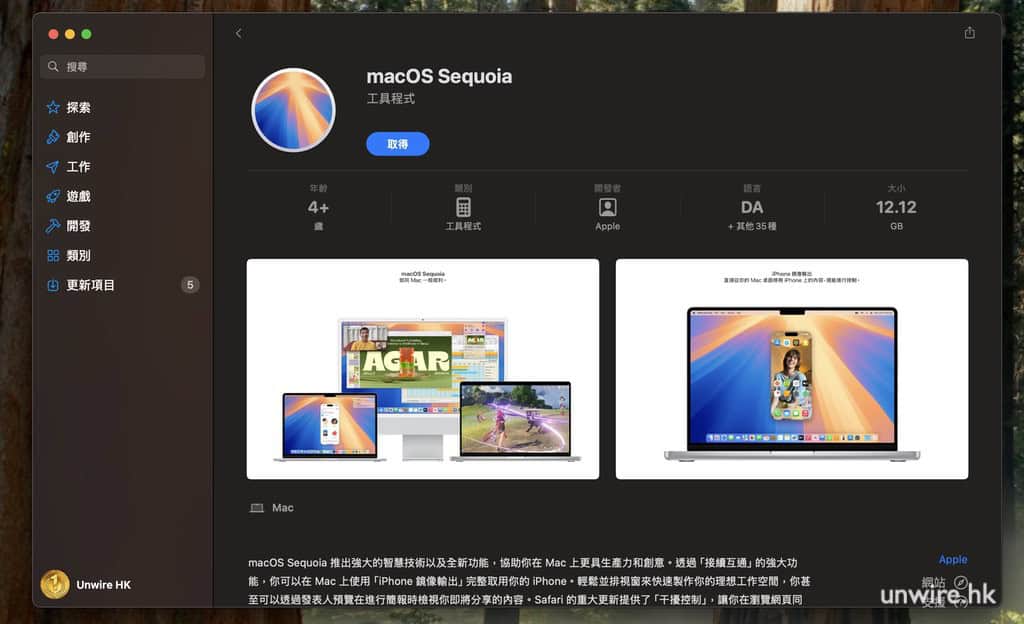This screenshot has height=624, width=1024.
Task: Click the developer Apple person icon
Action: click(x=607, y=207)
